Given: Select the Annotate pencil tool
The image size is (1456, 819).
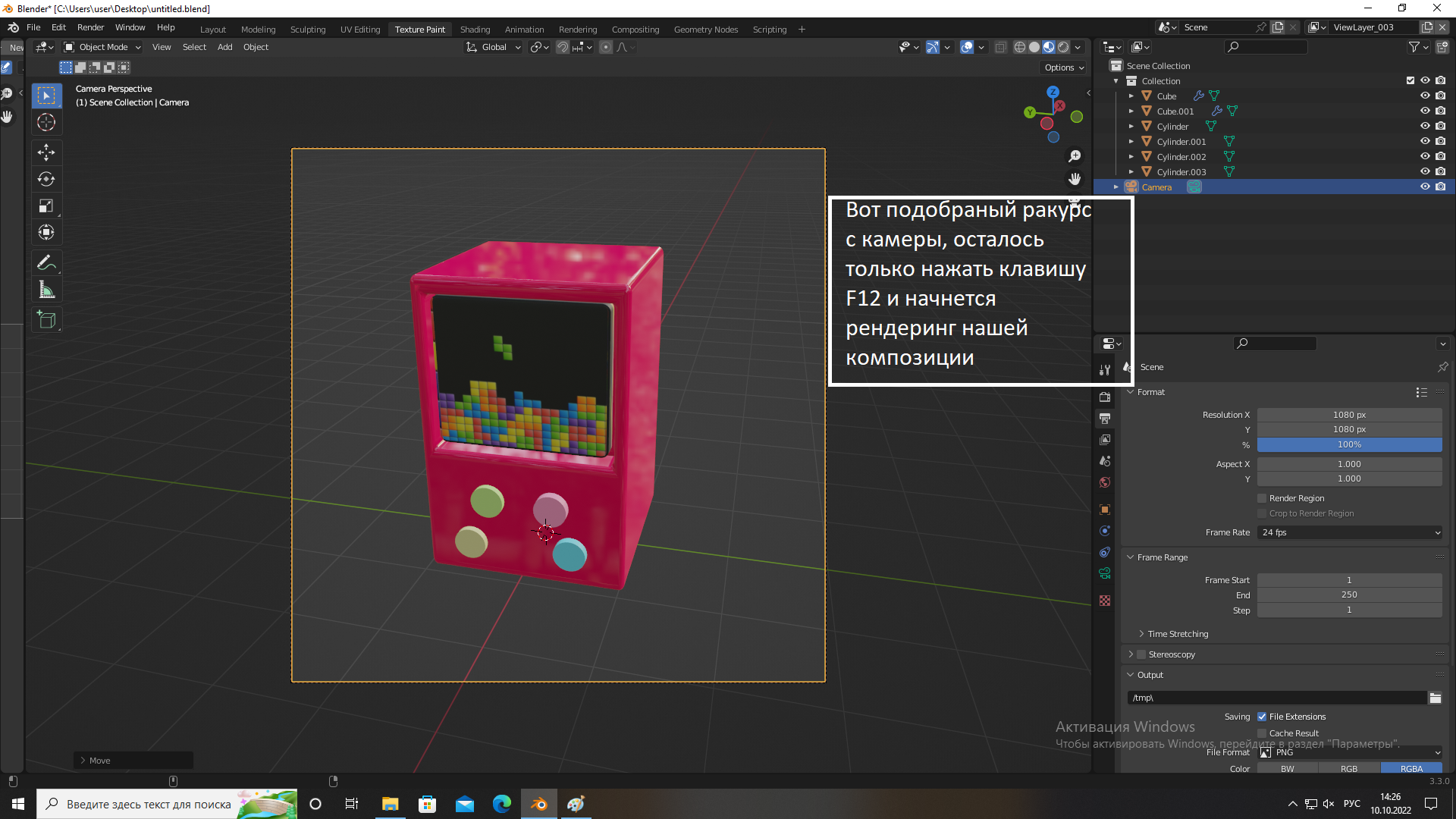Looking at the screenshot, I should tap(46, 262).
